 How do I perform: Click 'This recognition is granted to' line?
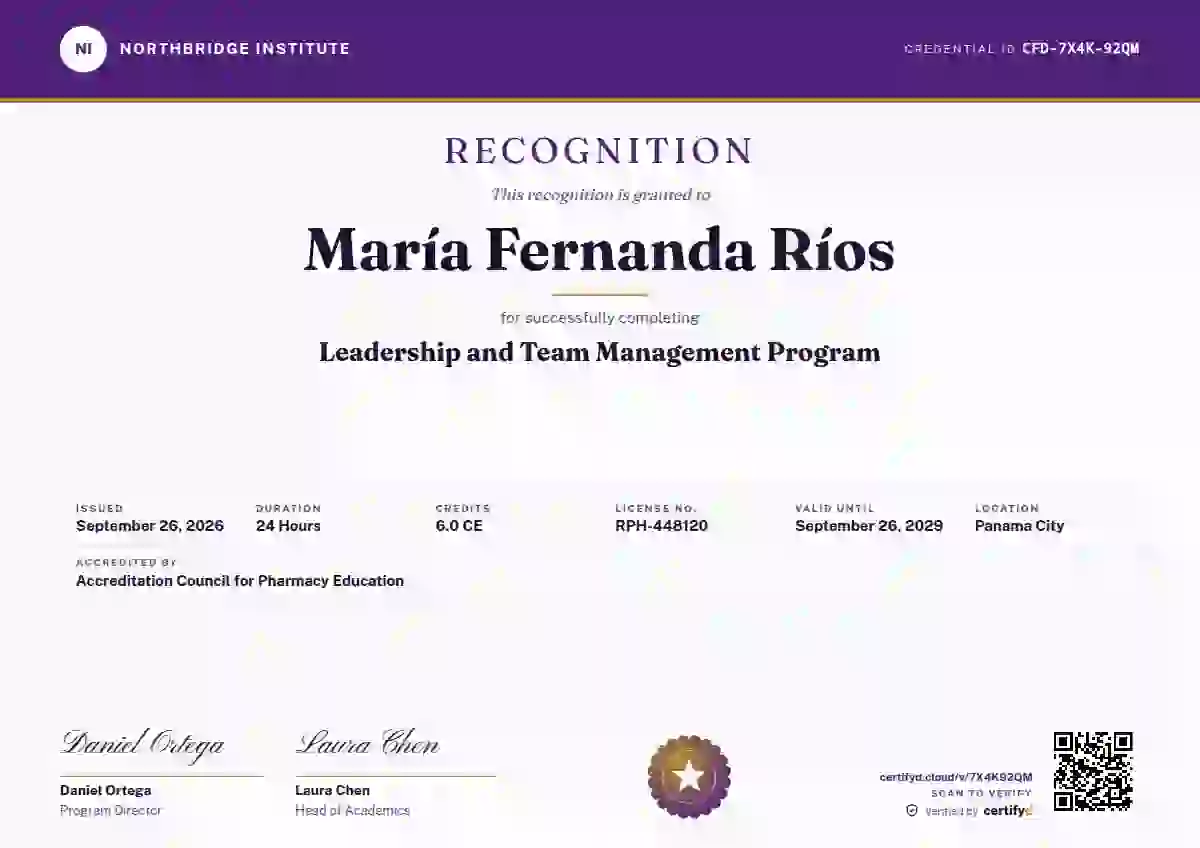tap(600, 195)
